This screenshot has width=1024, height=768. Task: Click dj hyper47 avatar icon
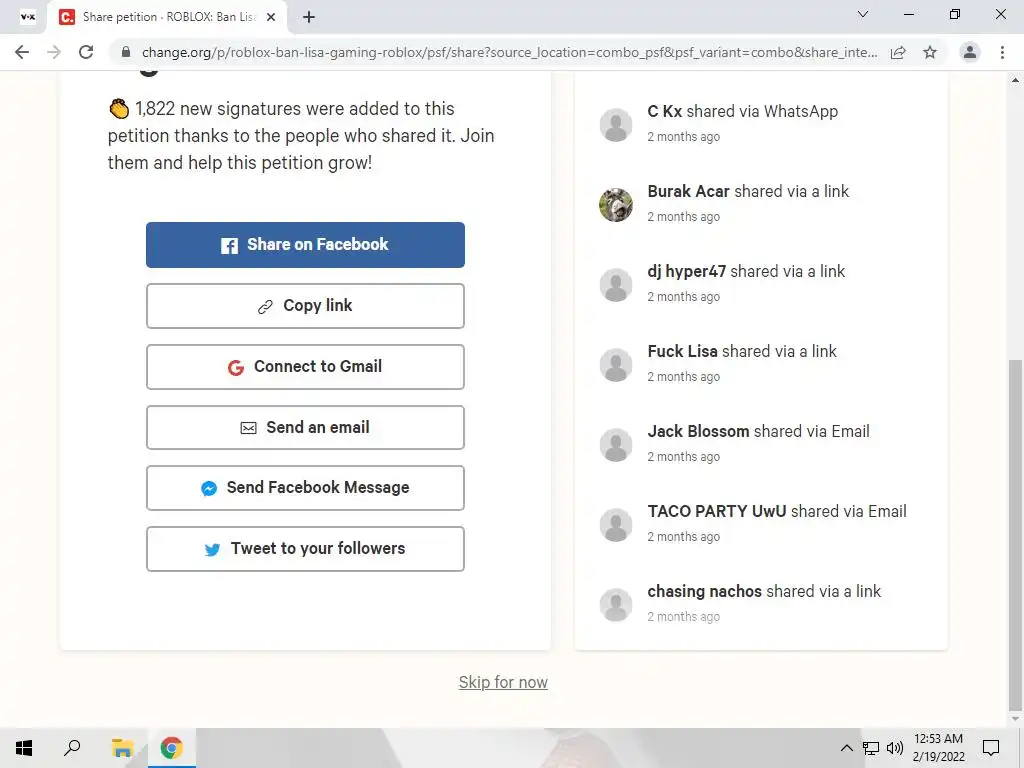(616, 285)
